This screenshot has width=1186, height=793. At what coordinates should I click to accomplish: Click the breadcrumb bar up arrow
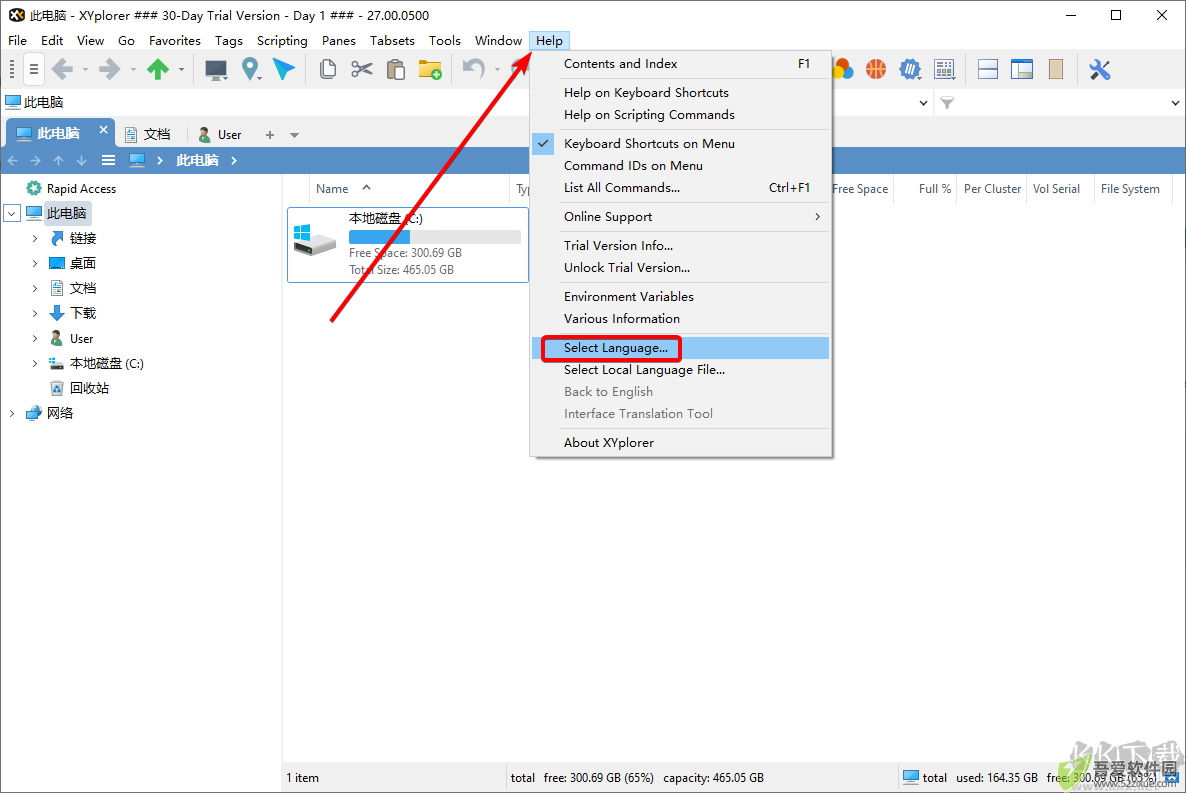(58, 160)
